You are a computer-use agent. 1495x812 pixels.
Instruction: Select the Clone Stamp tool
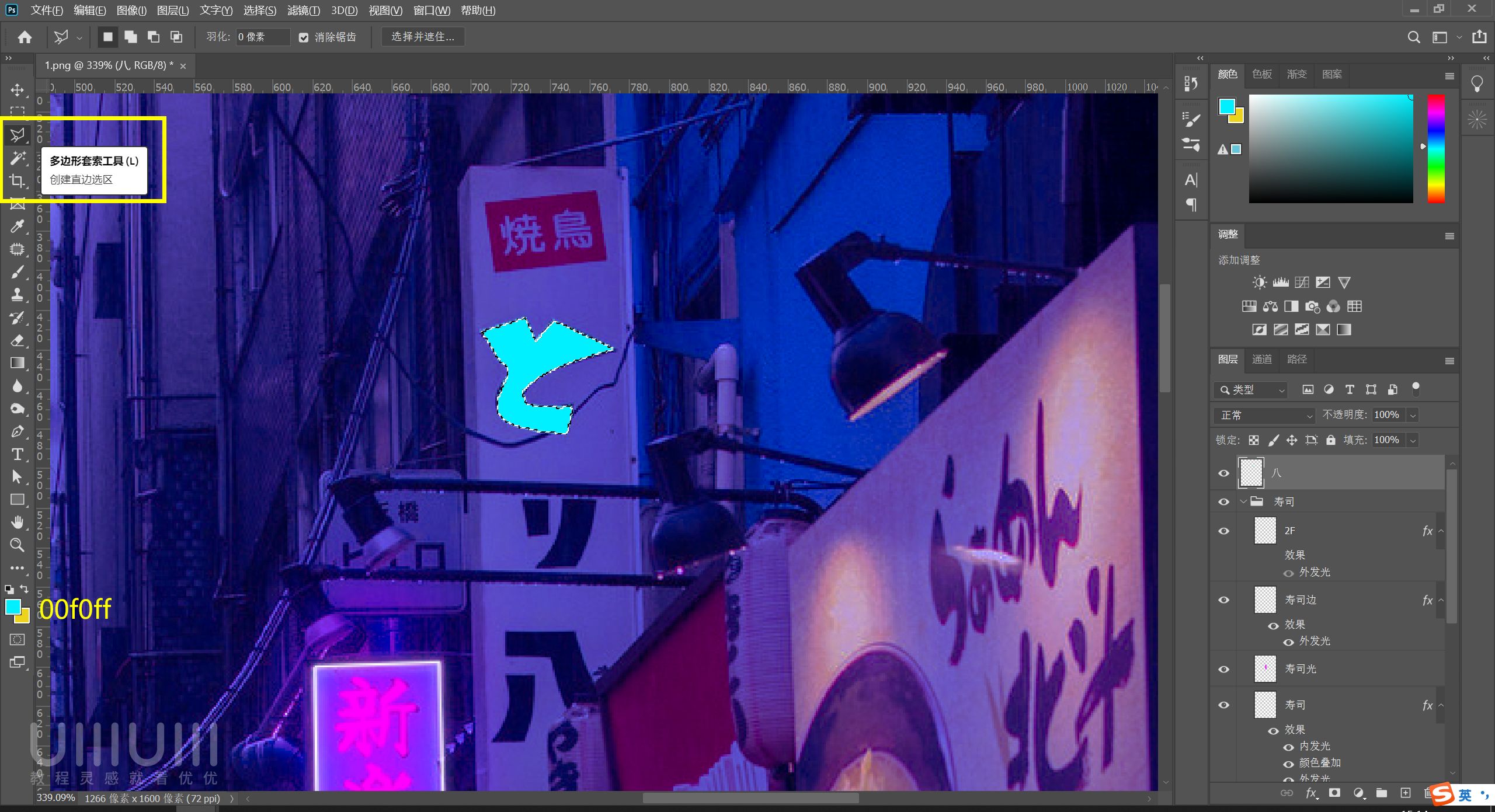click(18, 295)
